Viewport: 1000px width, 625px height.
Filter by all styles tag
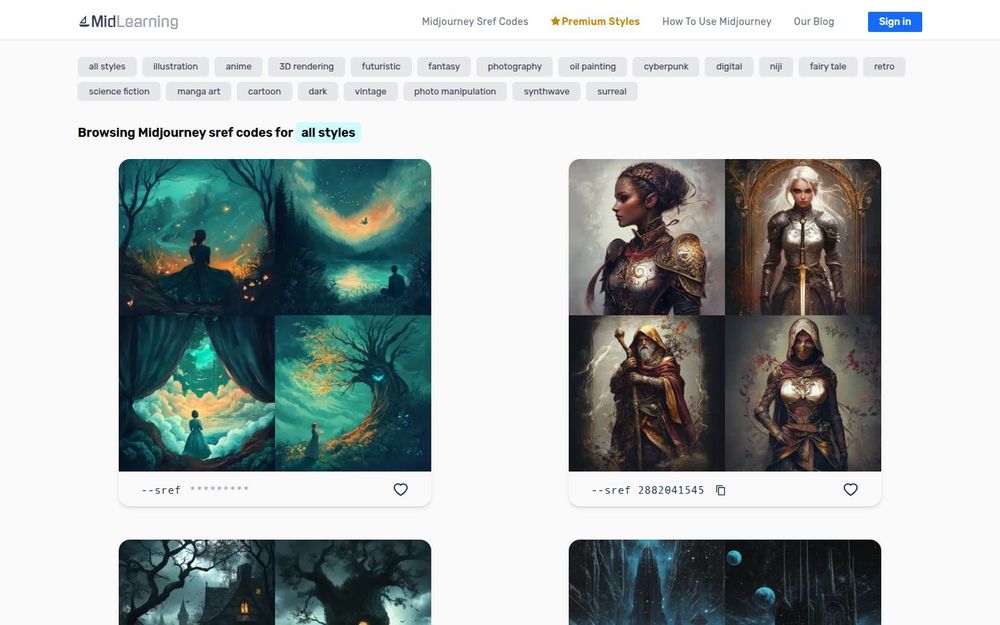click(x=107, y=66)
